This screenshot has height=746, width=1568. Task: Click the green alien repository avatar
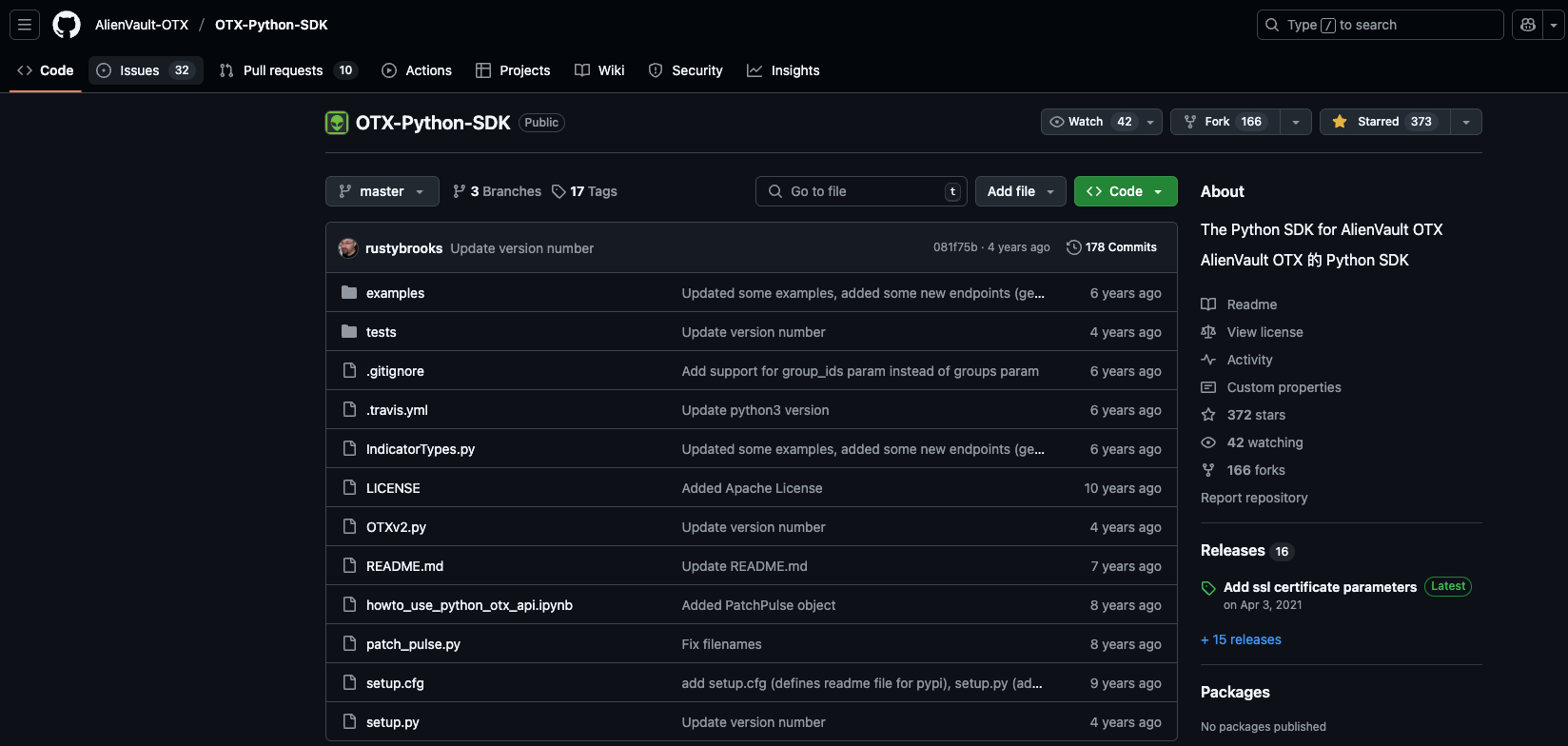[337, 123]
